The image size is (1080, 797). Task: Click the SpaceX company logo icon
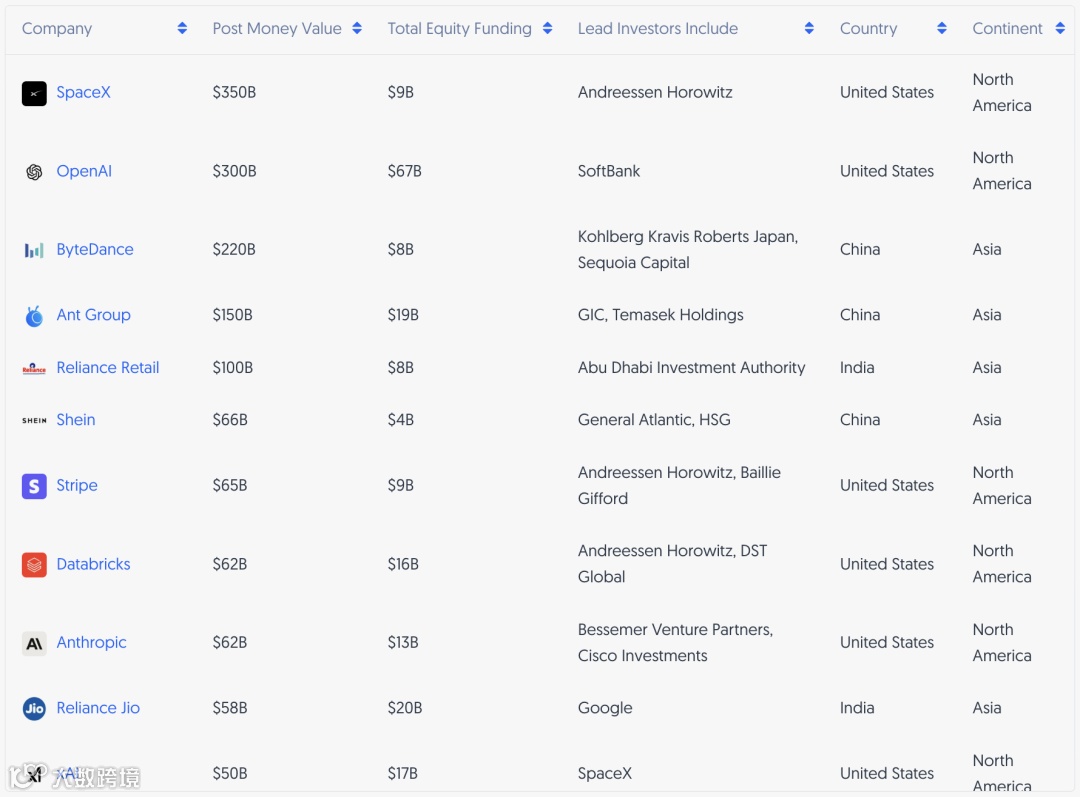[34, 93]
